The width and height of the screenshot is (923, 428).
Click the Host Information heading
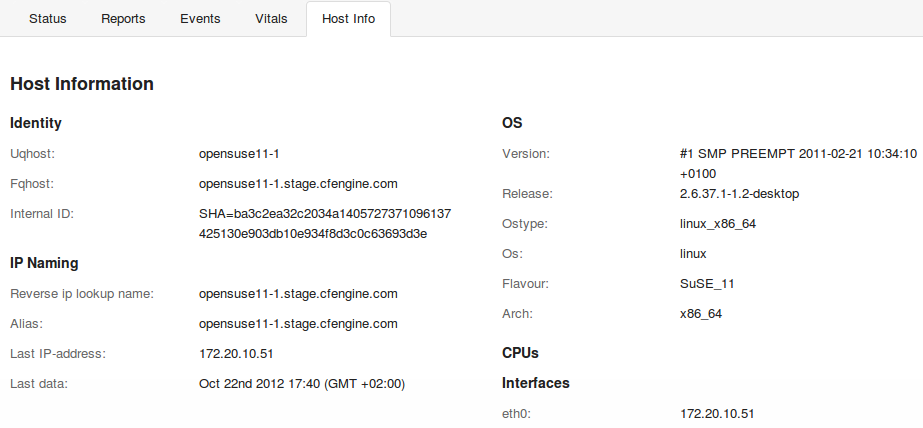[x=82, y=84]
